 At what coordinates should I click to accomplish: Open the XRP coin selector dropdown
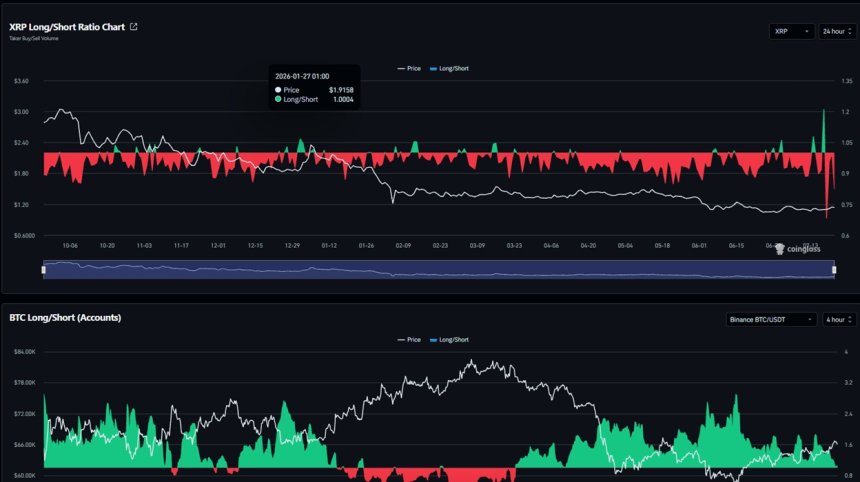pyautogui.click(x=791, y=31)
